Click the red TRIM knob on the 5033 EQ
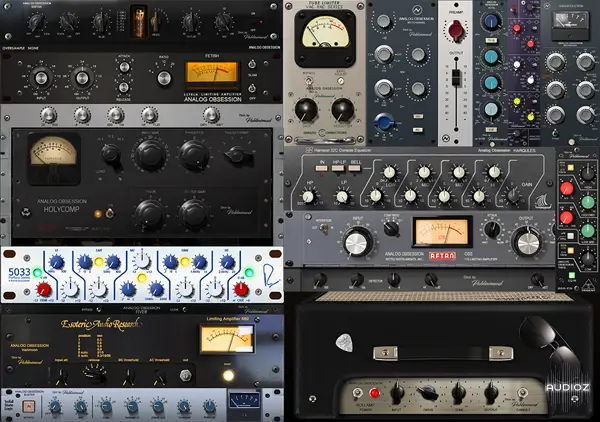 (x=44, y=289)
